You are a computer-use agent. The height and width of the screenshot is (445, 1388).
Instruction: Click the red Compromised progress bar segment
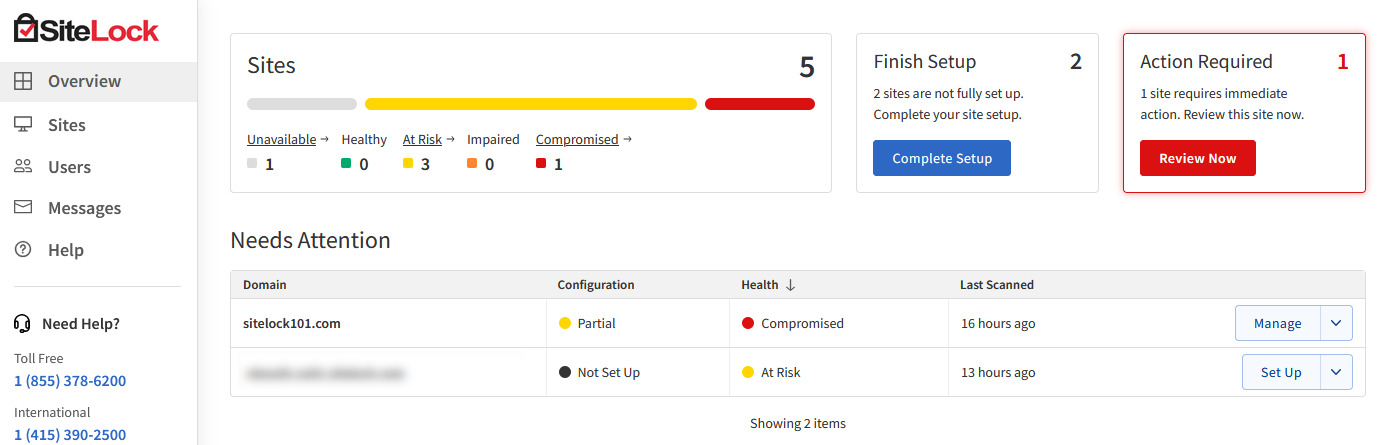(759, 104)
